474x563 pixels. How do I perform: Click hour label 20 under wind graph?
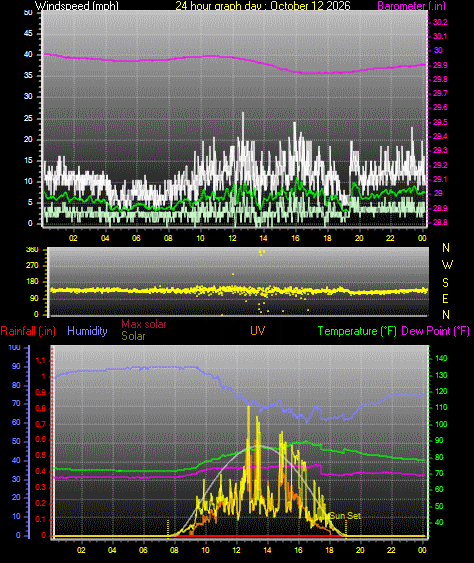tap(359, 238)
